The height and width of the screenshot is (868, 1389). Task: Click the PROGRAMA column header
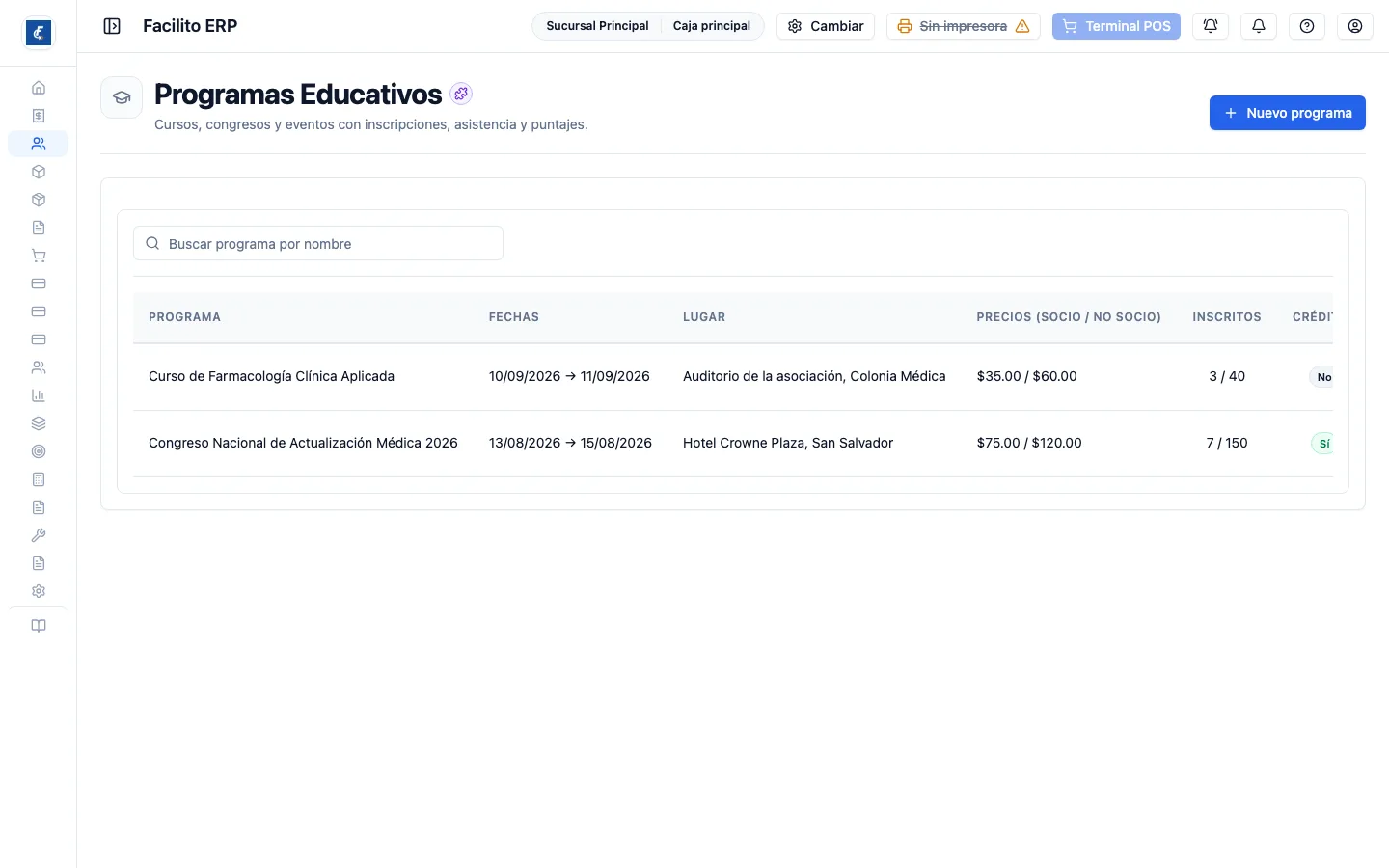pos(184,317)
